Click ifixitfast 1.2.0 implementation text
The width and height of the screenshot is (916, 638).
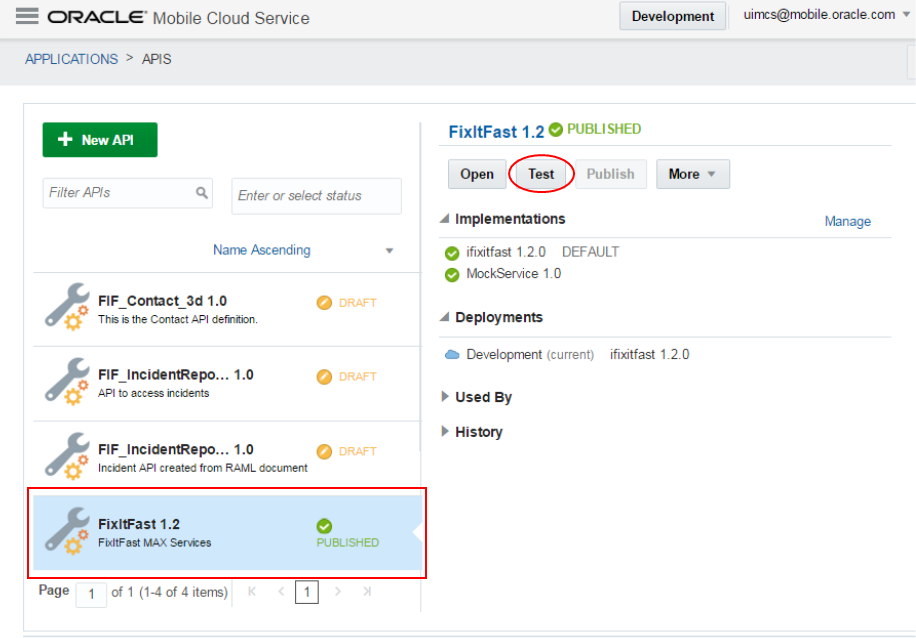click(x=506, y=252)
